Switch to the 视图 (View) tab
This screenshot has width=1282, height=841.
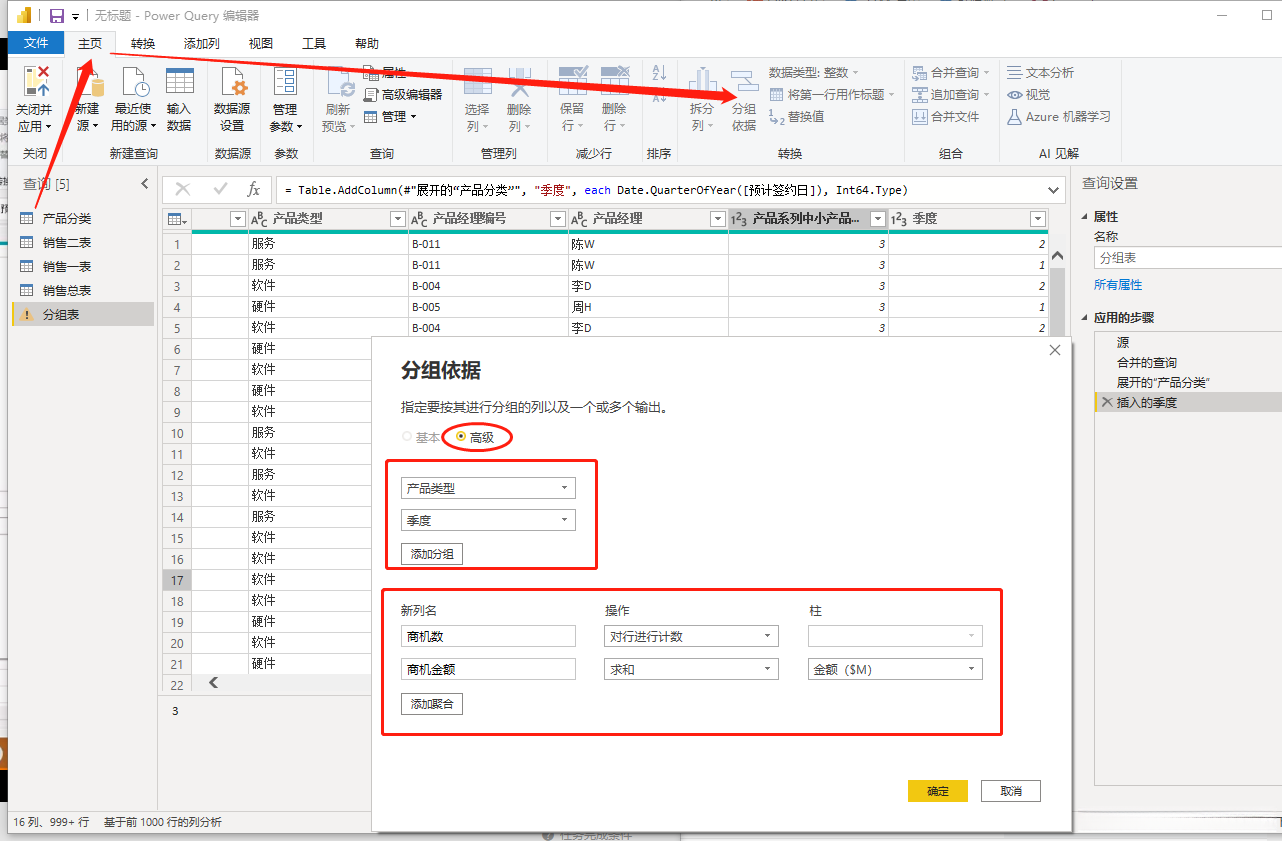tap(261, 43)
